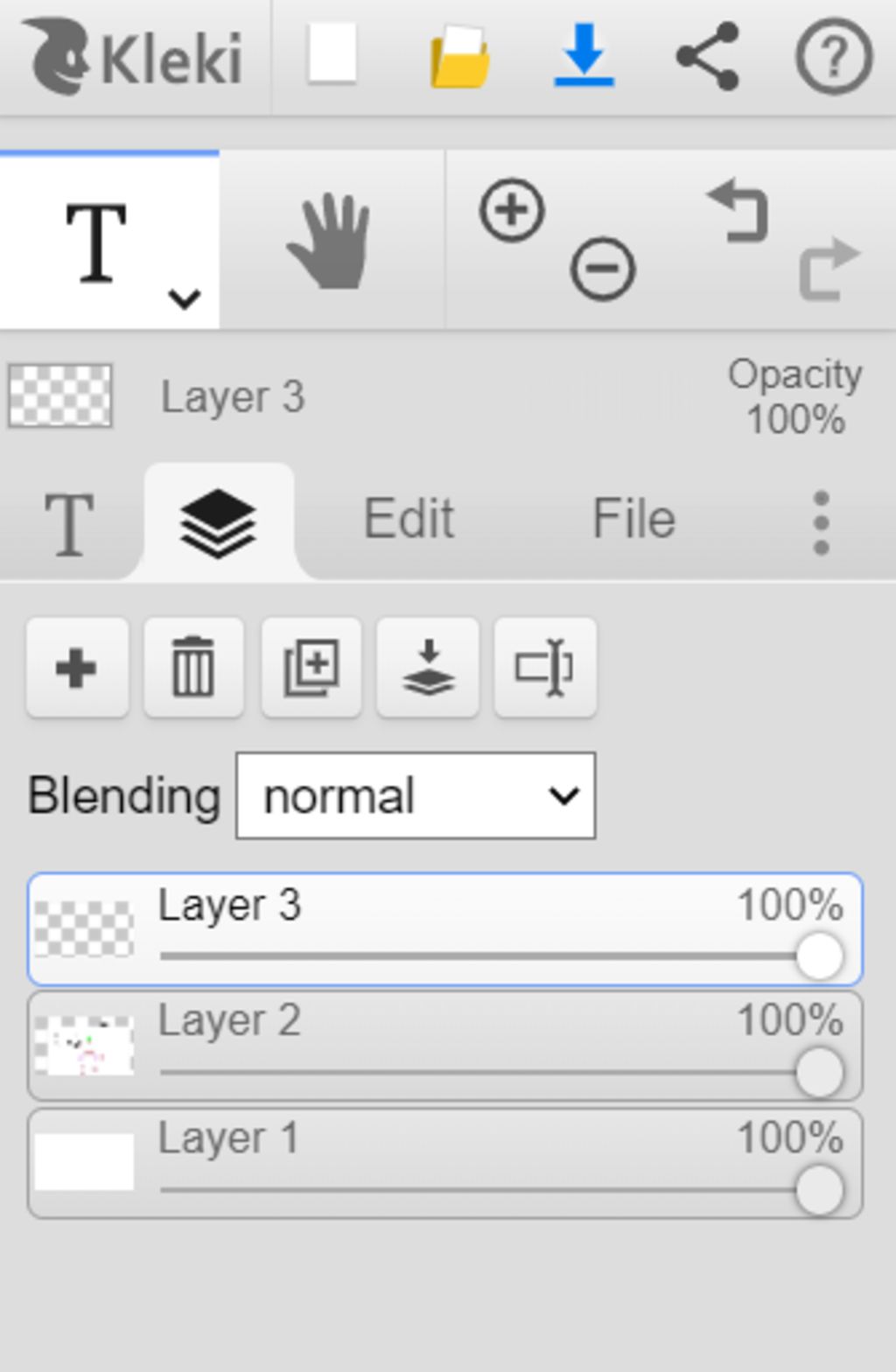Expand the Text tool chevron
The height and width of the screenshot is (1372, 896).
[185, 299]
